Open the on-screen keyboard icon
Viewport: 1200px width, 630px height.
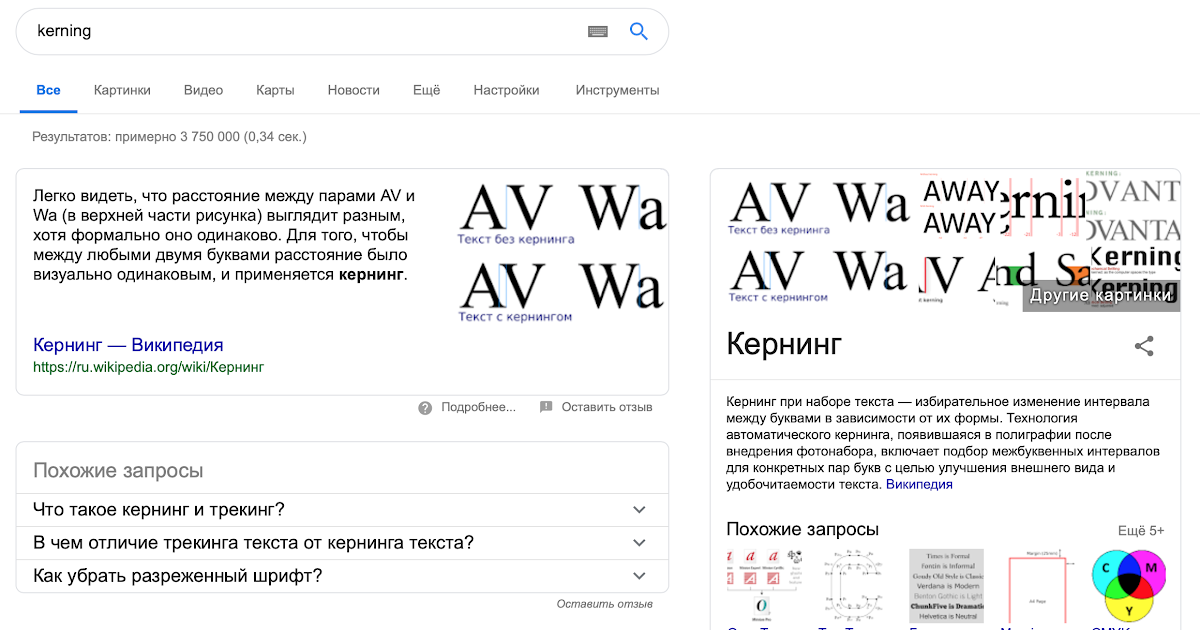pyautogui.click(x=598, y=31)
